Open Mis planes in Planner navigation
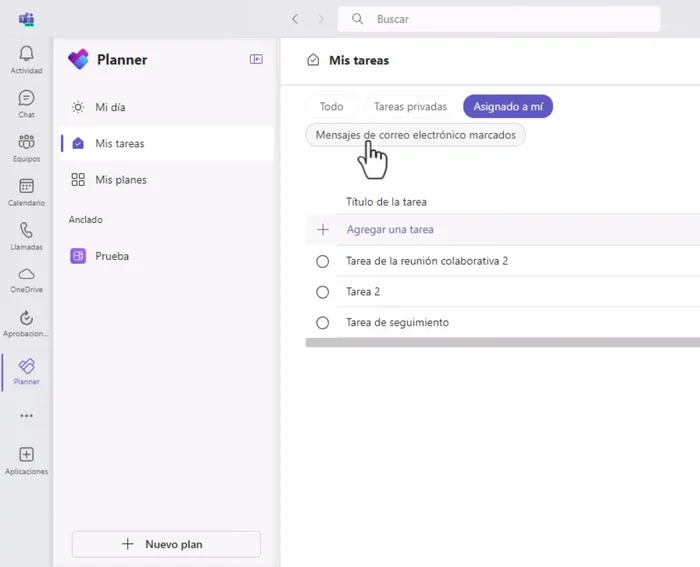The image size is (700, 567). [166, 179]
